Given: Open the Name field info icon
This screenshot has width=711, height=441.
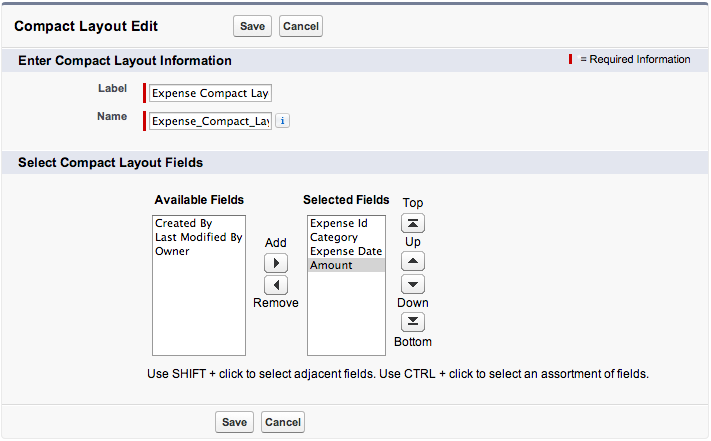Looking at the screenshot, I should [282, 121].
